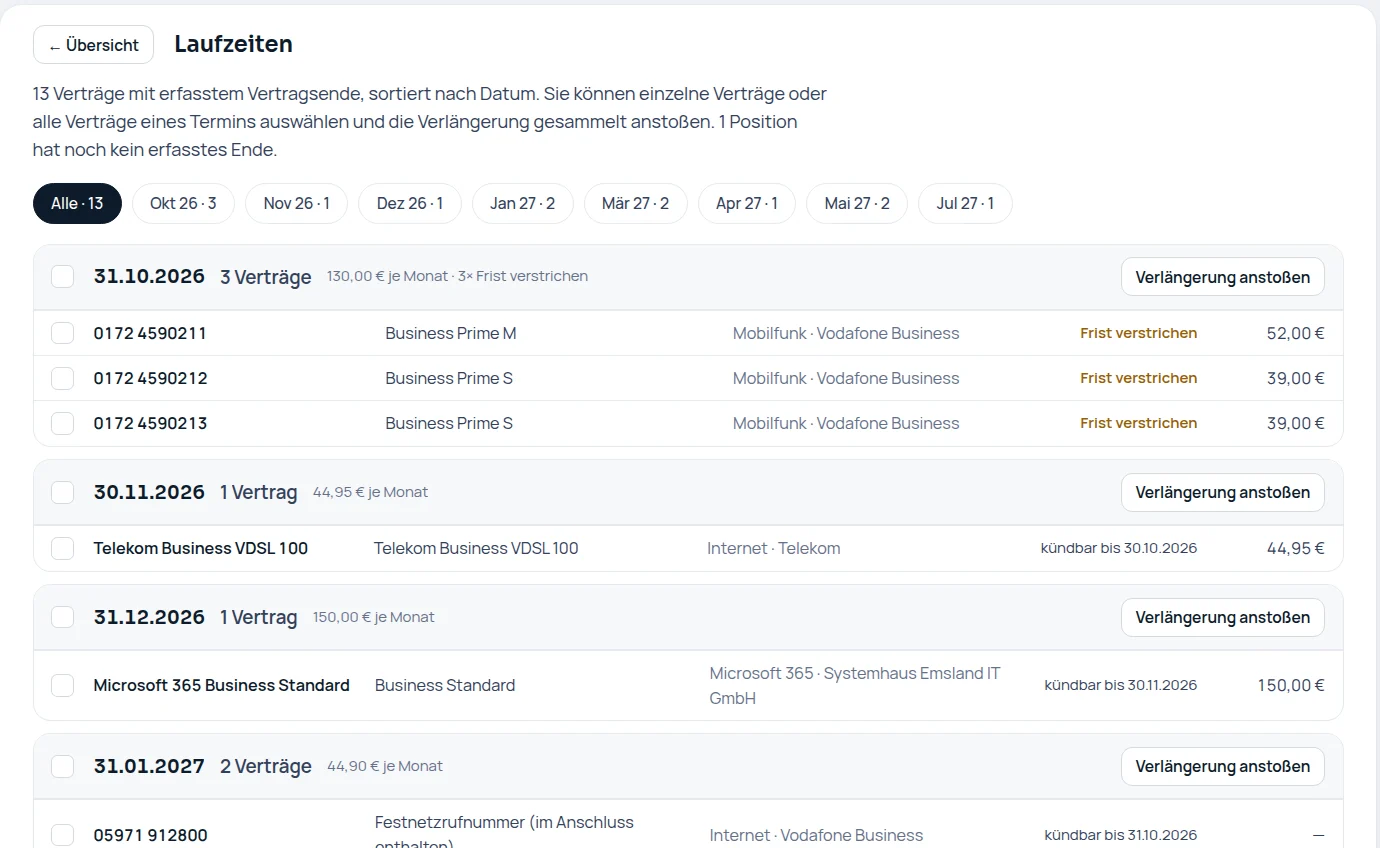Select Microsoft 365 Business Standard checkbox
Screen dimensions: 1380x848
click(x=63, y=685)
